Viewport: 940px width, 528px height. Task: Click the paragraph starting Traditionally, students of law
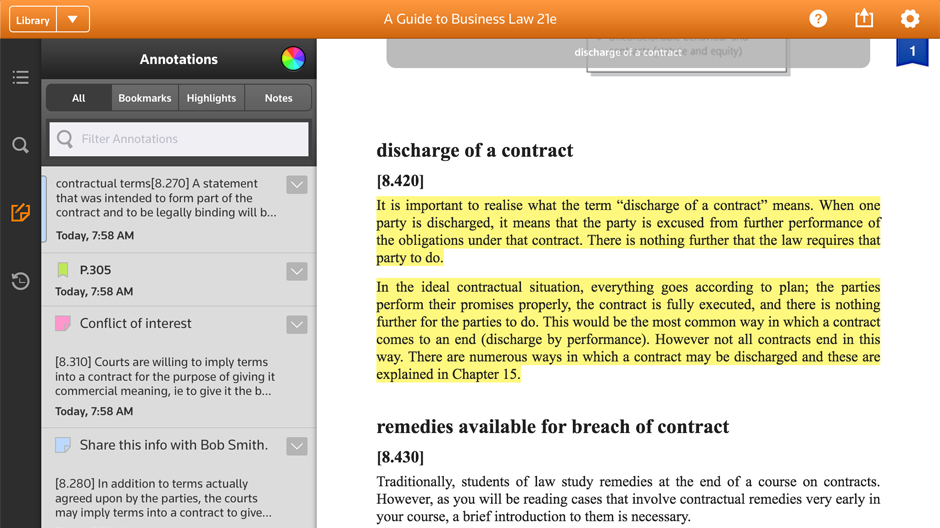[x=628, y=499]
